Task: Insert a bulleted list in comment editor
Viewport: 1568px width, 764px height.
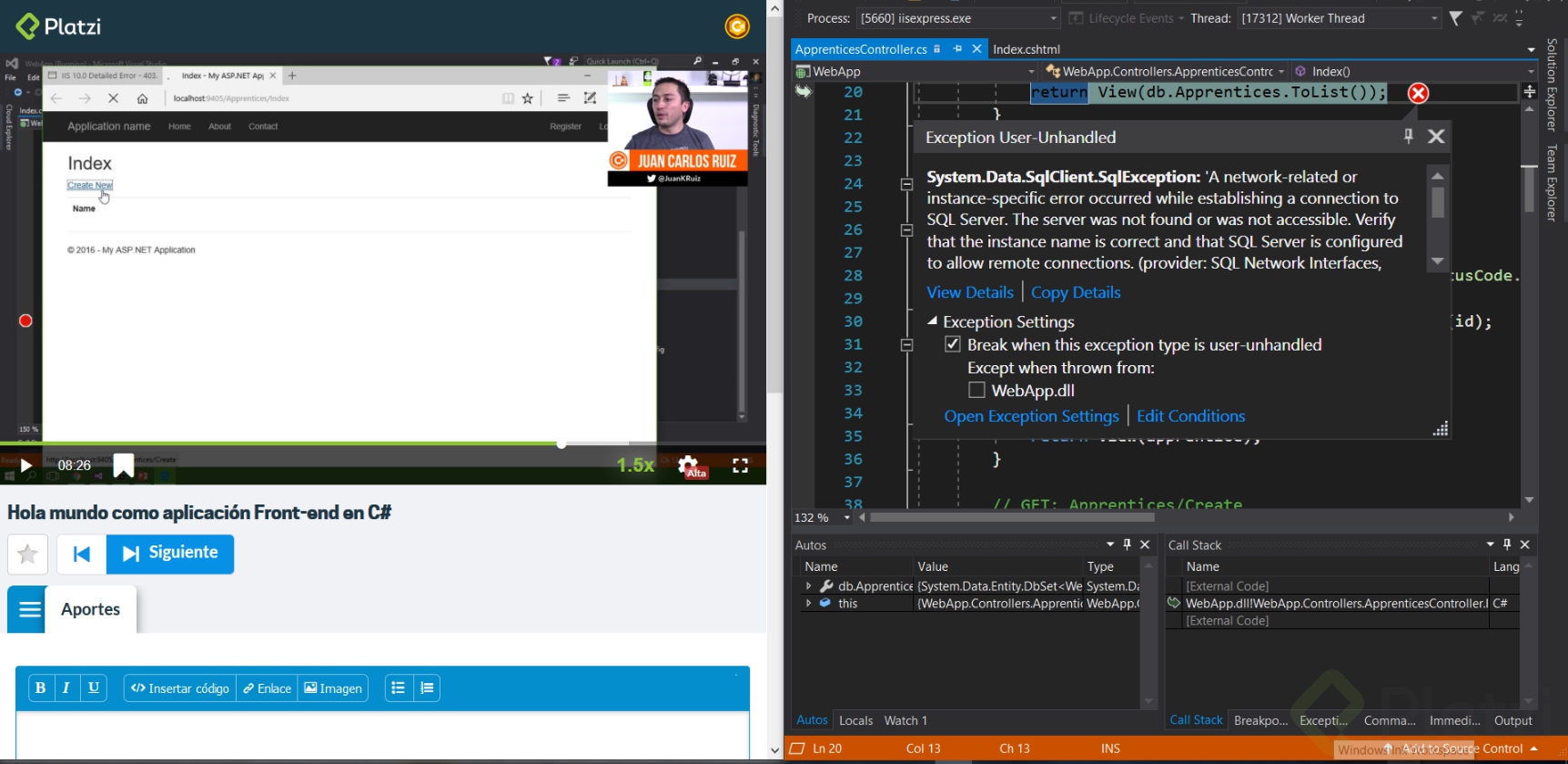Action: point(399,688)
